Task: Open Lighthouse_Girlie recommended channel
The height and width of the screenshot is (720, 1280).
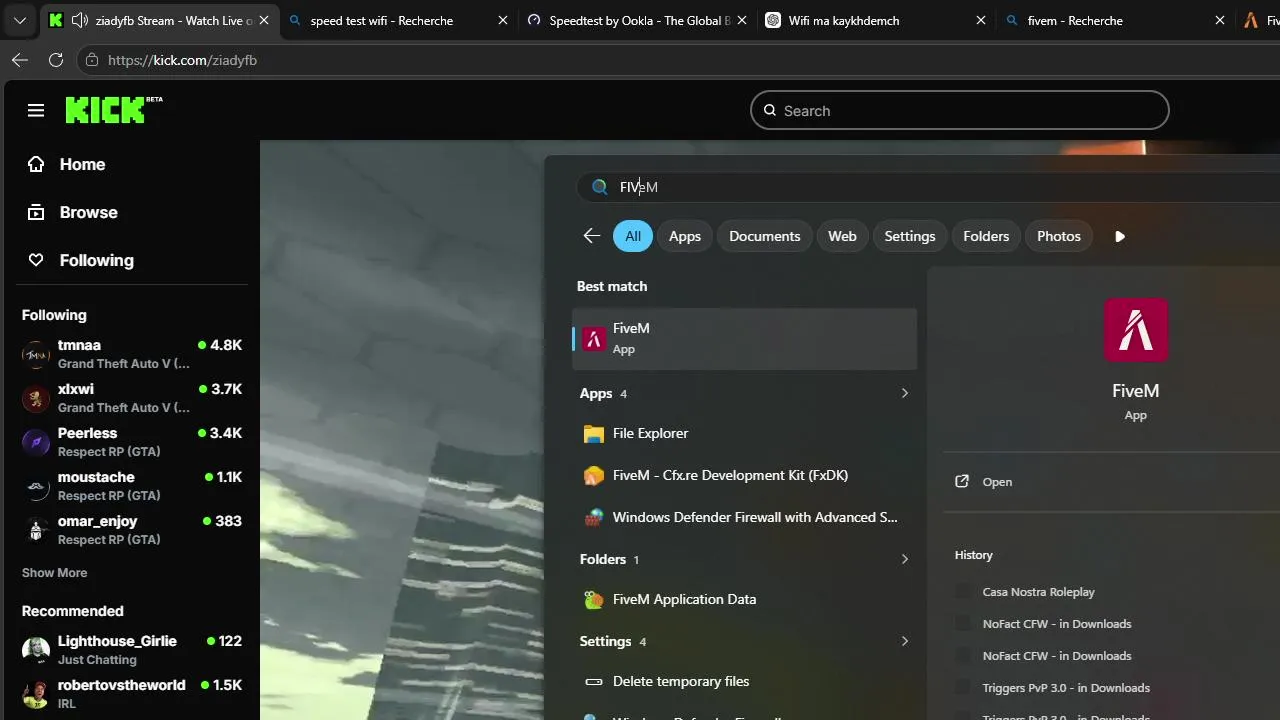Action: [x=132, y=650]
